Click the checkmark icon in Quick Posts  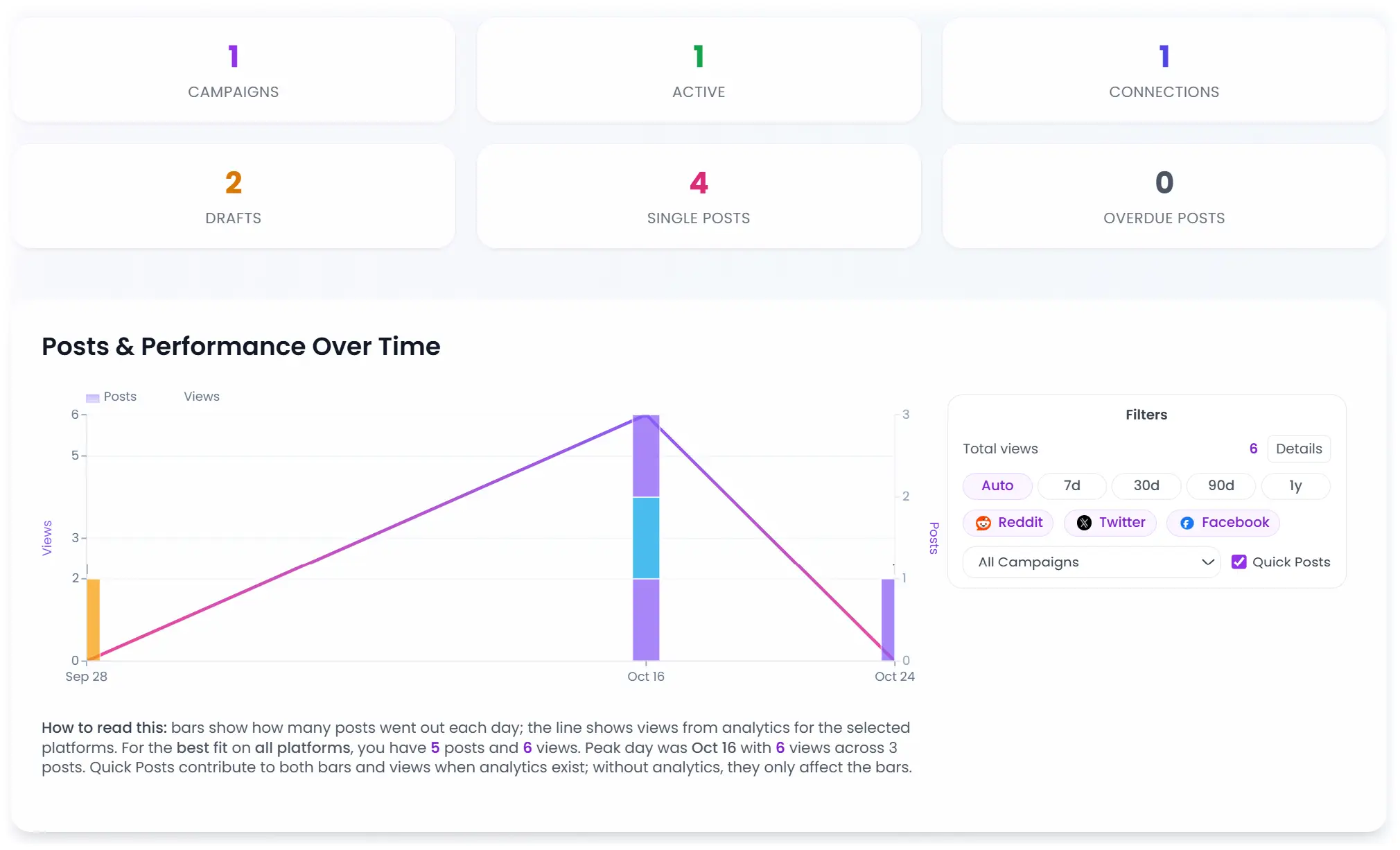click(1239, 562)
